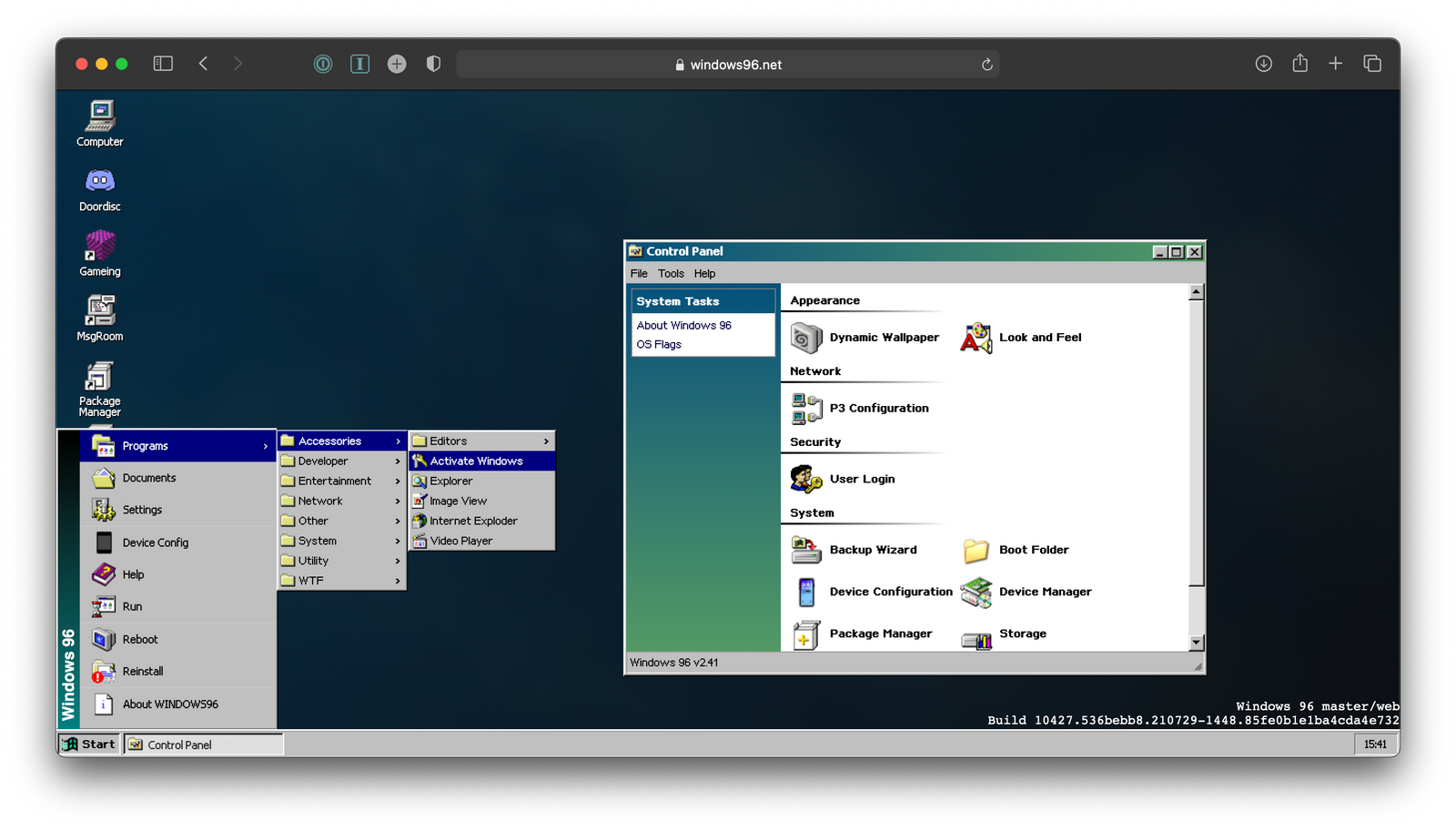The width and height of the screenshot is (1456, 831).
Task: Open the Package Manager desktop icon
Action: click(x=100, y=390)
